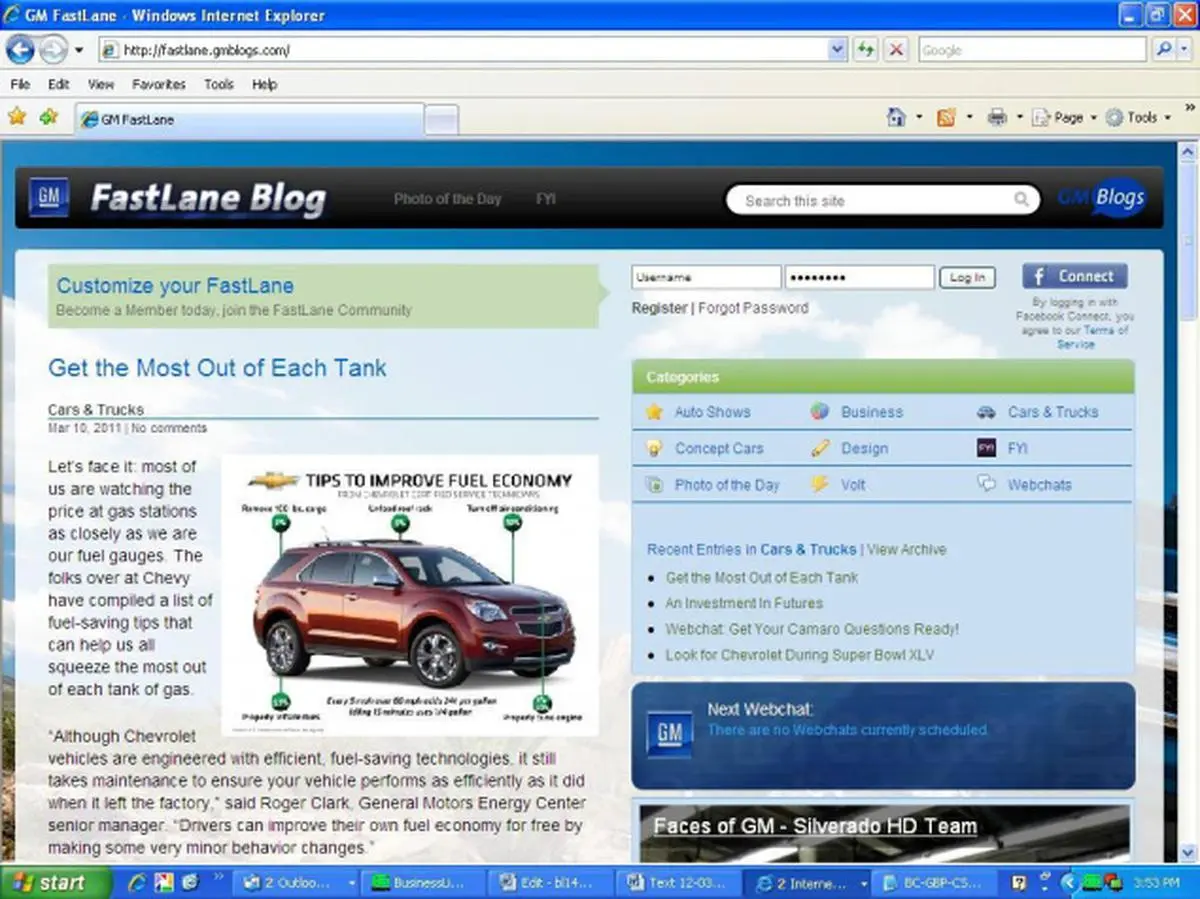Click Photo of the Day nav link in header
Viewport: 1200px width, 899px height.
click(447, 199)
